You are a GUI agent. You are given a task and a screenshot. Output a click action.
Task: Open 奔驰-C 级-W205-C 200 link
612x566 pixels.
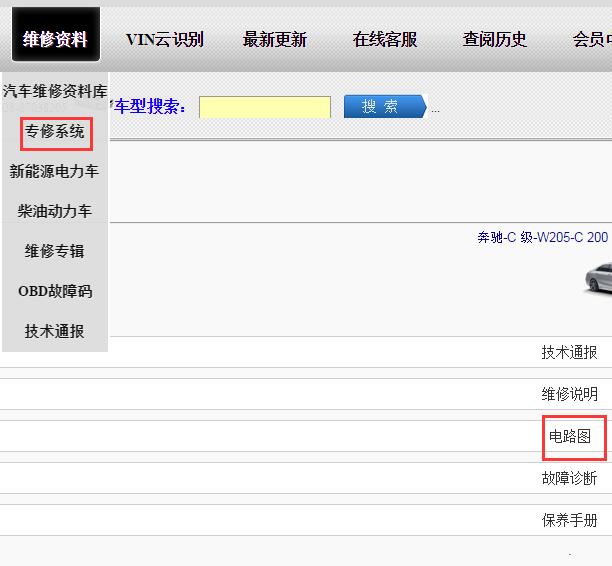(543, 237)
